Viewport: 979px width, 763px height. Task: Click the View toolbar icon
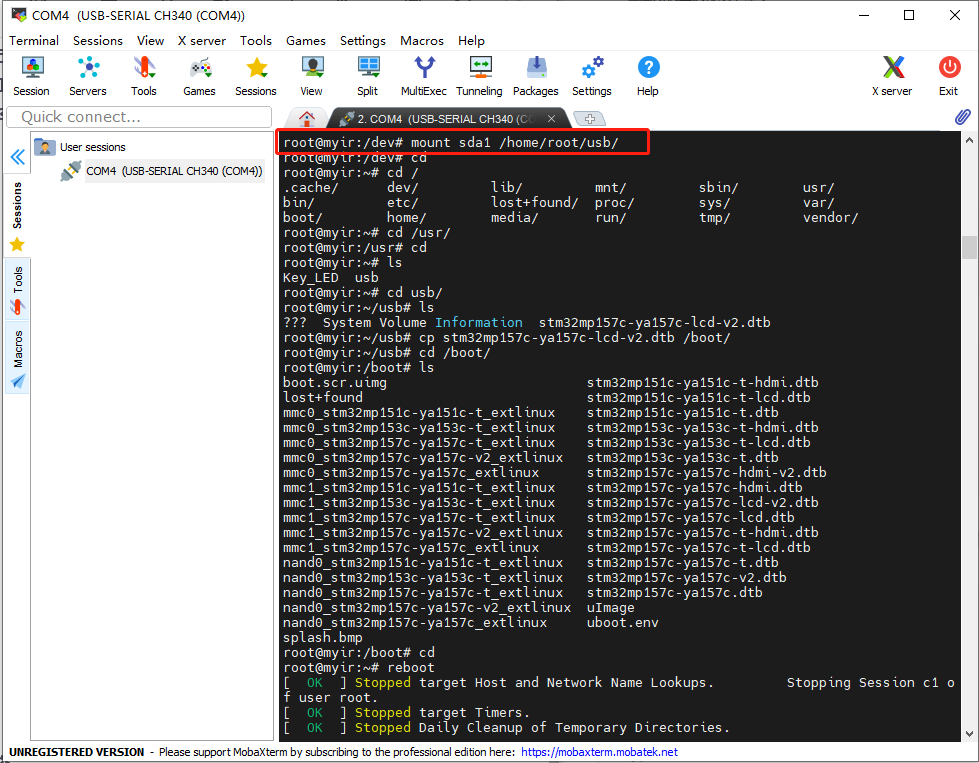(312, 76)
